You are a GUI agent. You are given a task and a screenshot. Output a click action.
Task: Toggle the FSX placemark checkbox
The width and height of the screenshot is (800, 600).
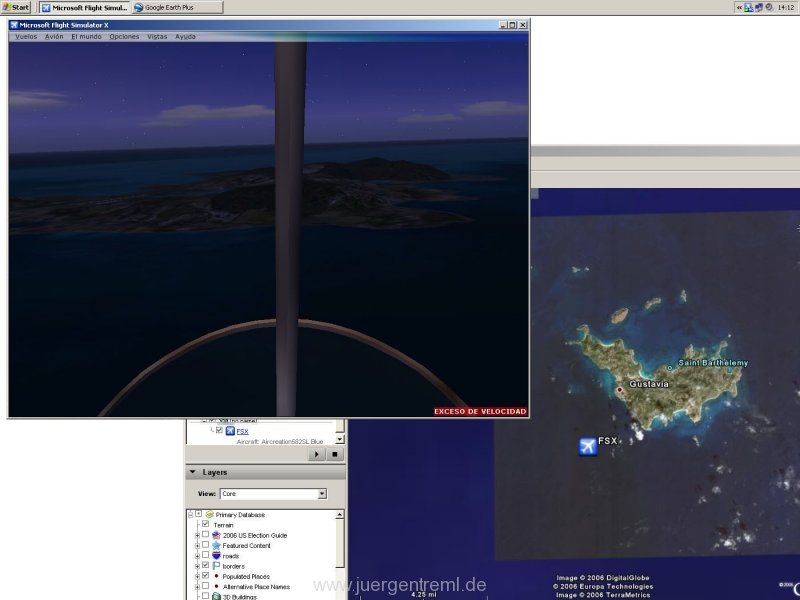pyautogui.click(x=219, y=430)
